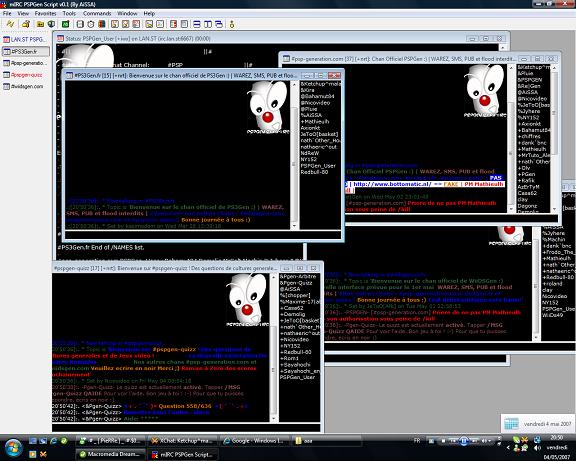Select red #pspgen-quizz in the switchbar
This screenshot has width=576, height=461.
(26, 75)
